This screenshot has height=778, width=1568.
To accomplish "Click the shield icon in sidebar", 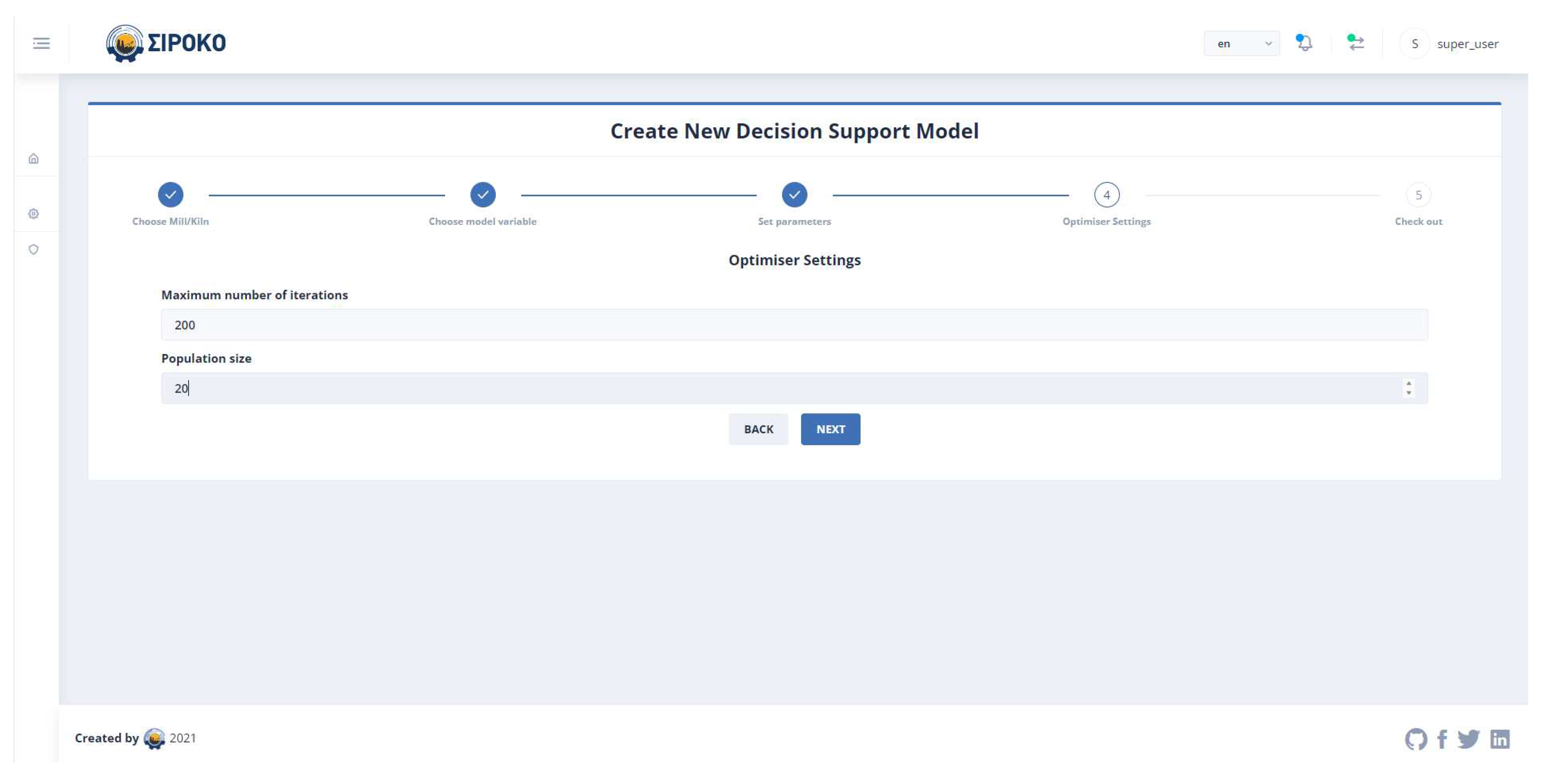I will point(34,249).
